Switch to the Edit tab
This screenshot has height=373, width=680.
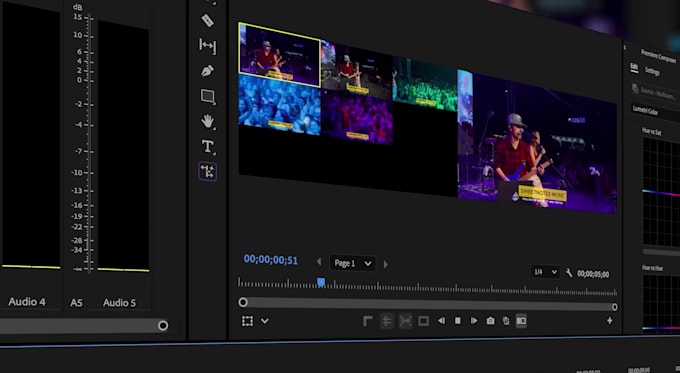(x=634, y=67)
